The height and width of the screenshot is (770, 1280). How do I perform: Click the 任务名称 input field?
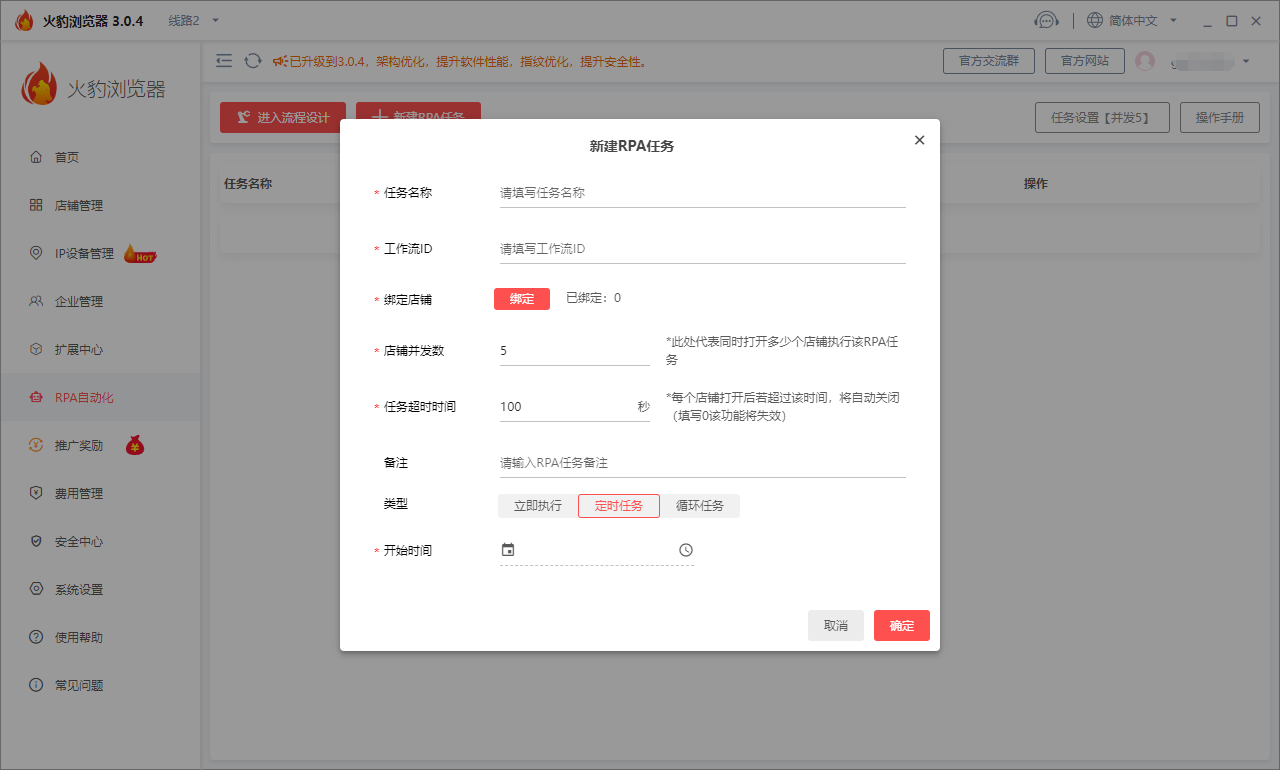click(x=700, y=192)
